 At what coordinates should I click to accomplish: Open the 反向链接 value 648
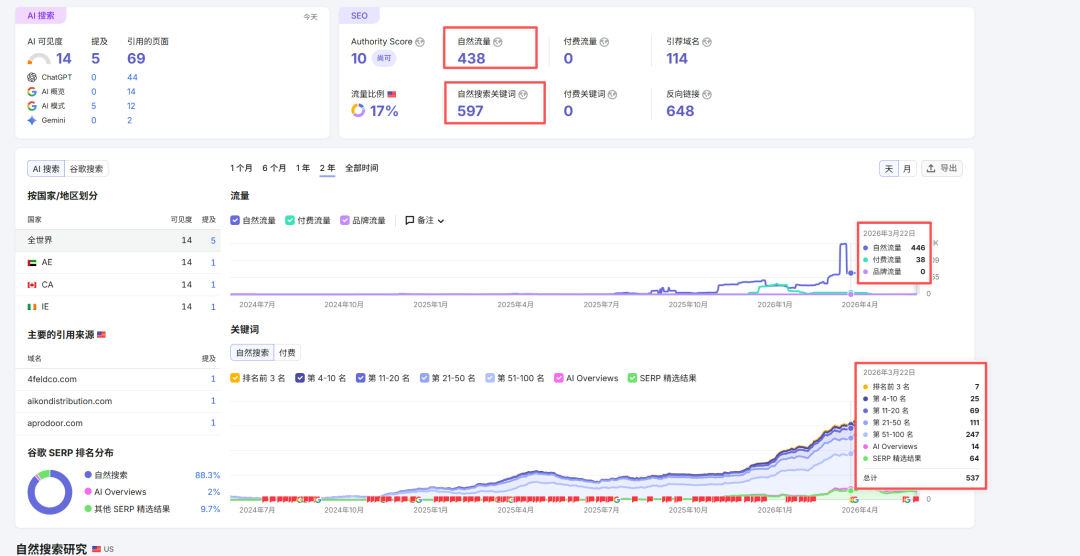pos(680,110)
